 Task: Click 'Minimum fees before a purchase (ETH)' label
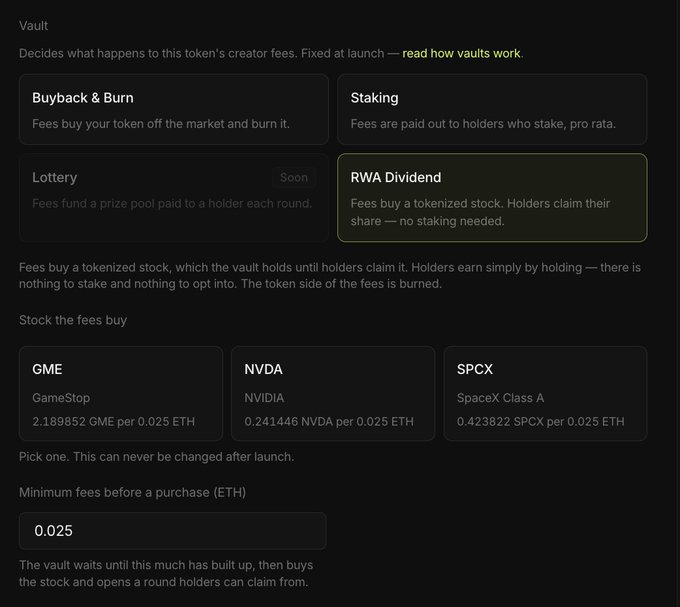point(133,493)
